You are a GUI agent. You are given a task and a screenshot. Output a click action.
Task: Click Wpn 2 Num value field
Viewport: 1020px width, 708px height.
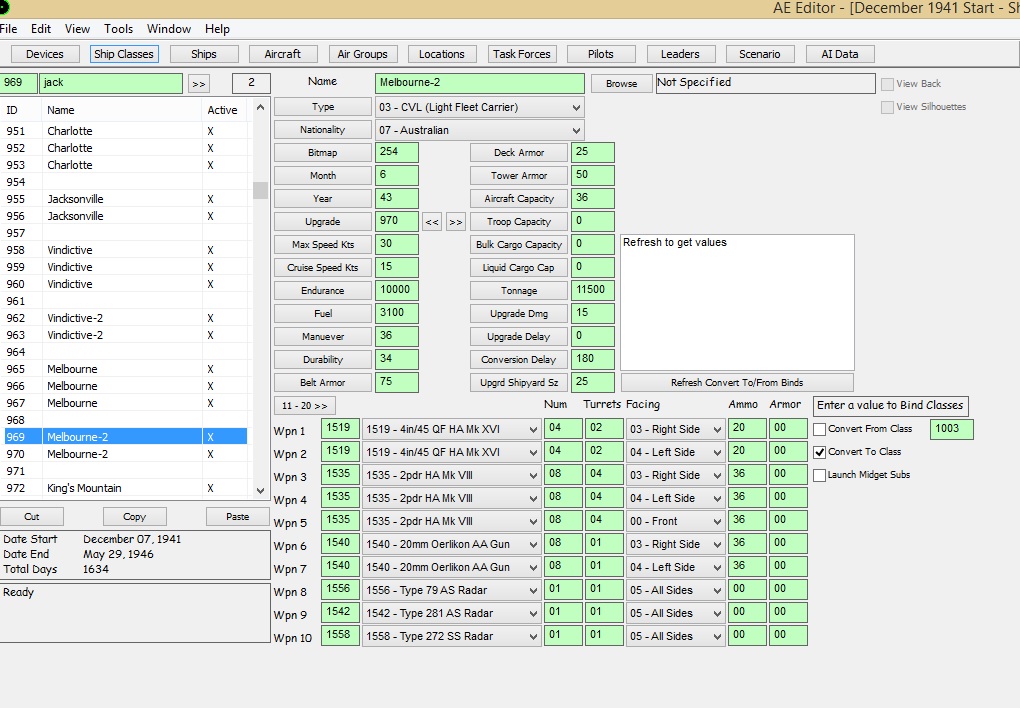coord(563,452)
